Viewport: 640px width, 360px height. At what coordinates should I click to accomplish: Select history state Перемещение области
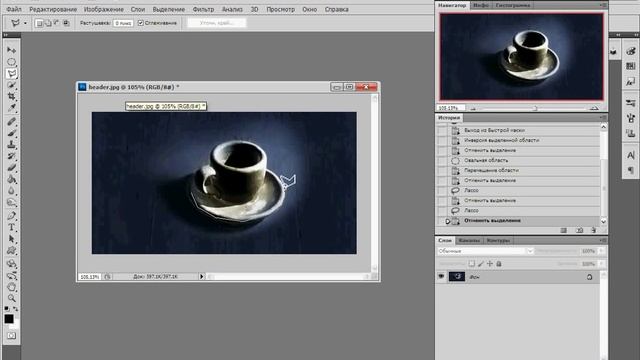518,170
